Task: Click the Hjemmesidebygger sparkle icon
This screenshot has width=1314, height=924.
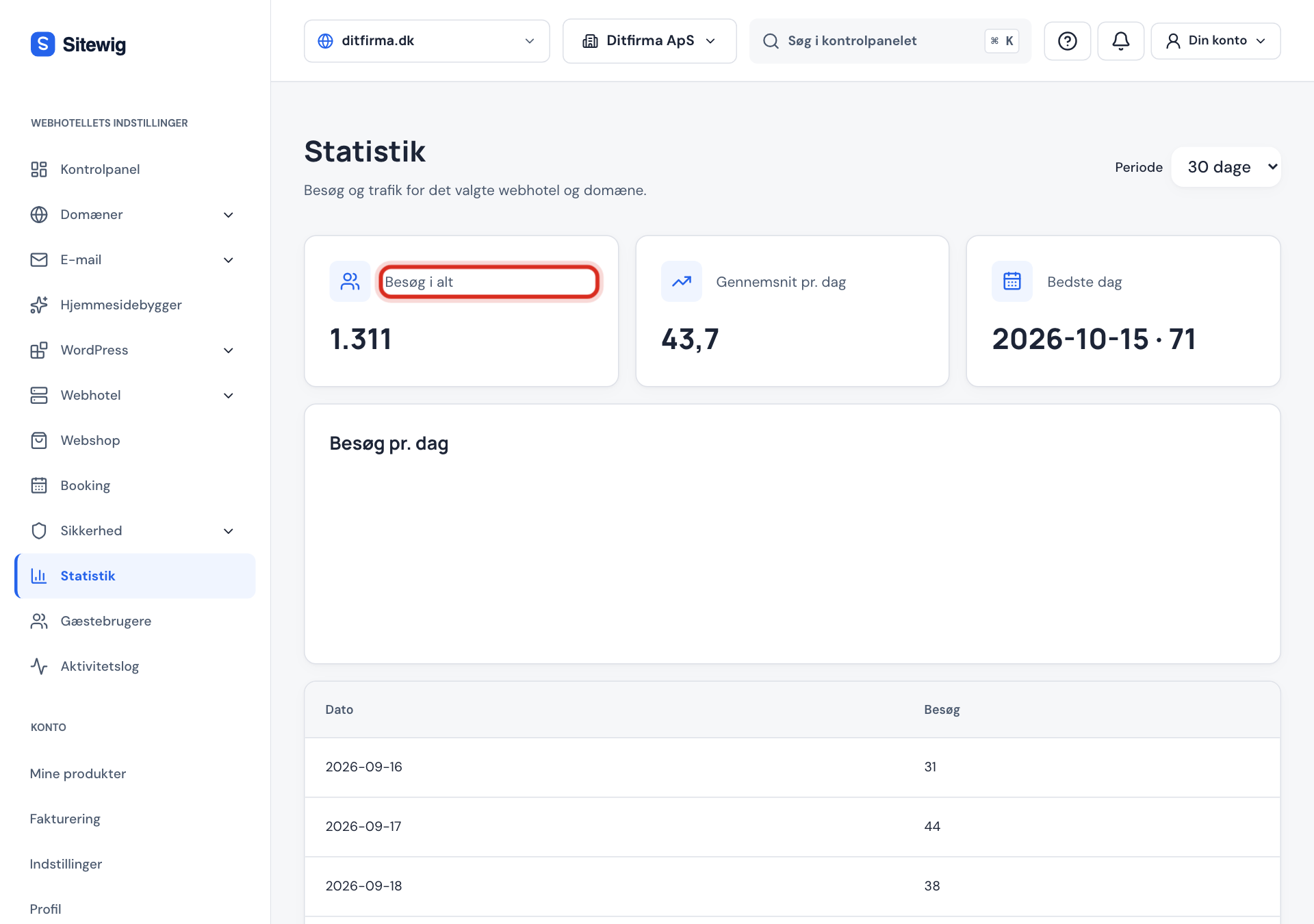Action: coord(39,305)
